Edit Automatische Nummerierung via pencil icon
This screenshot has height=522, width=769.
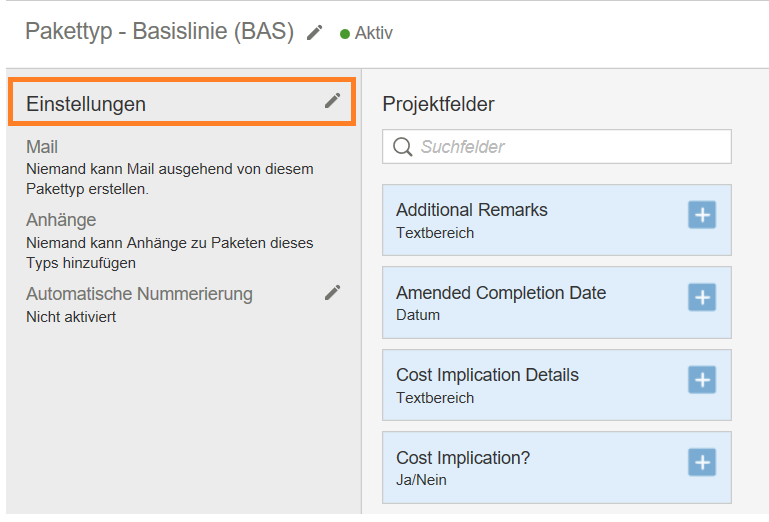pyautogui.click(x=332, y=293)
